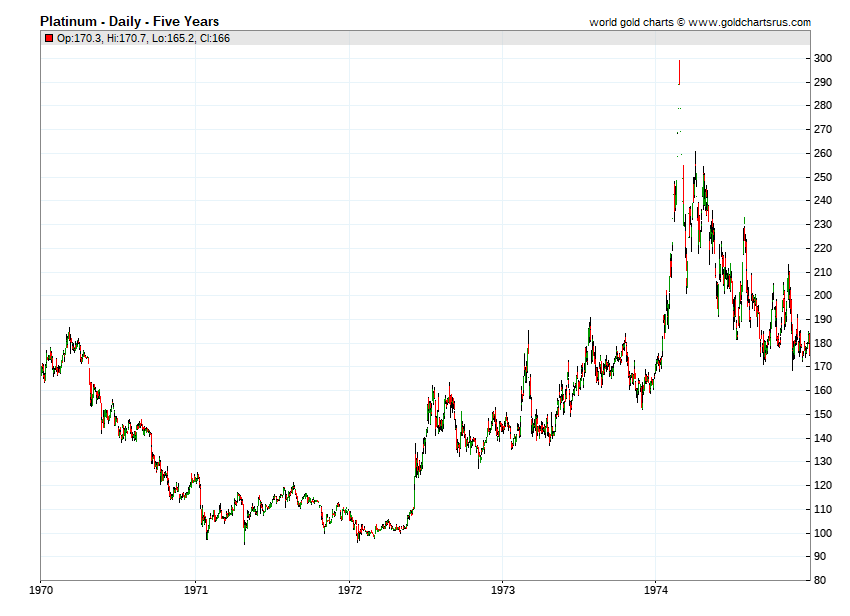Click the 250 y-axis label
The height and width of the screenshot is (616, 850).
coord(823,177)
